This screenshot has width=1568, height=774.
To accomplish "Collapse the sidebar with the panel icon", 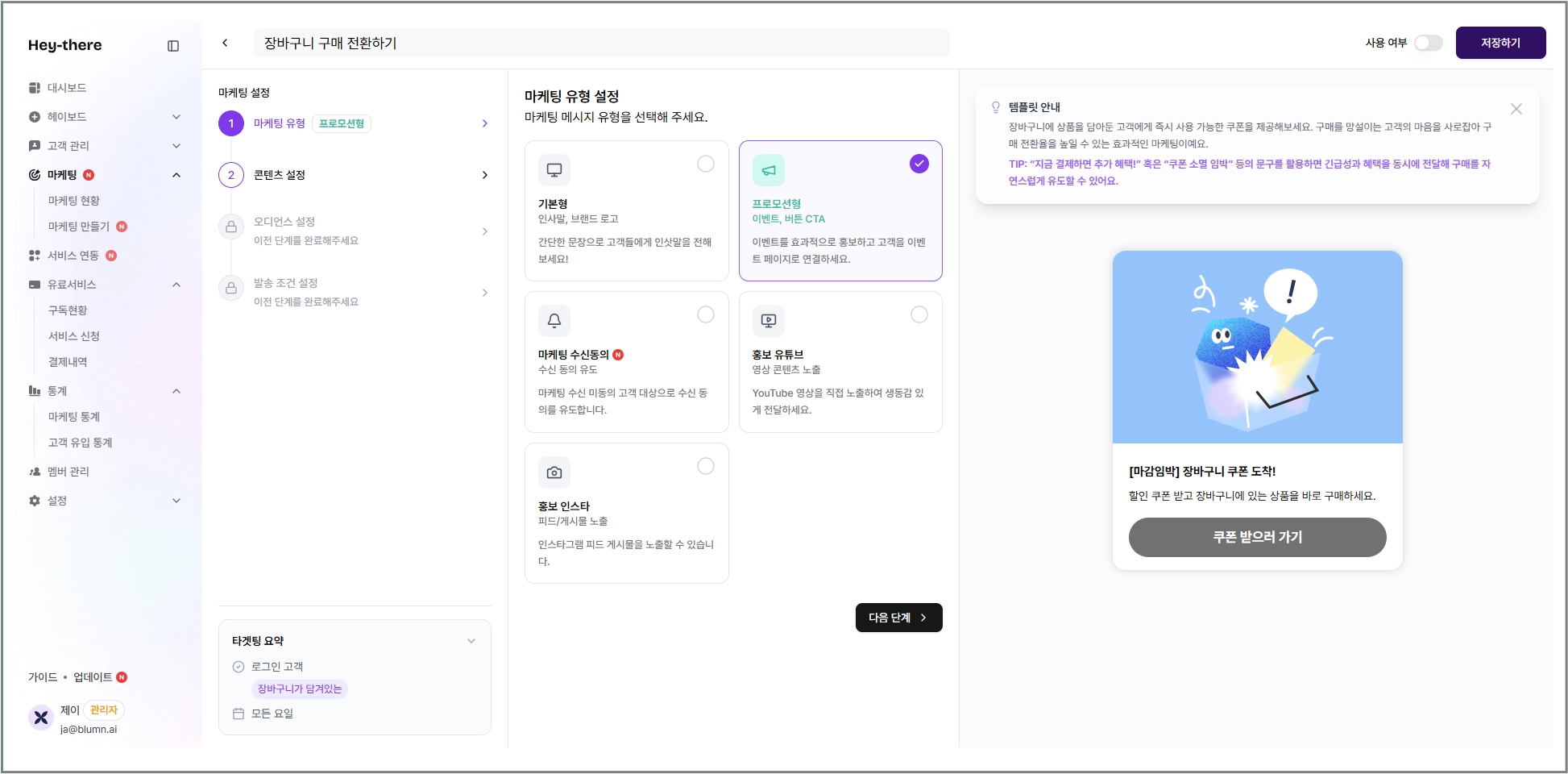I will (173, 46).
